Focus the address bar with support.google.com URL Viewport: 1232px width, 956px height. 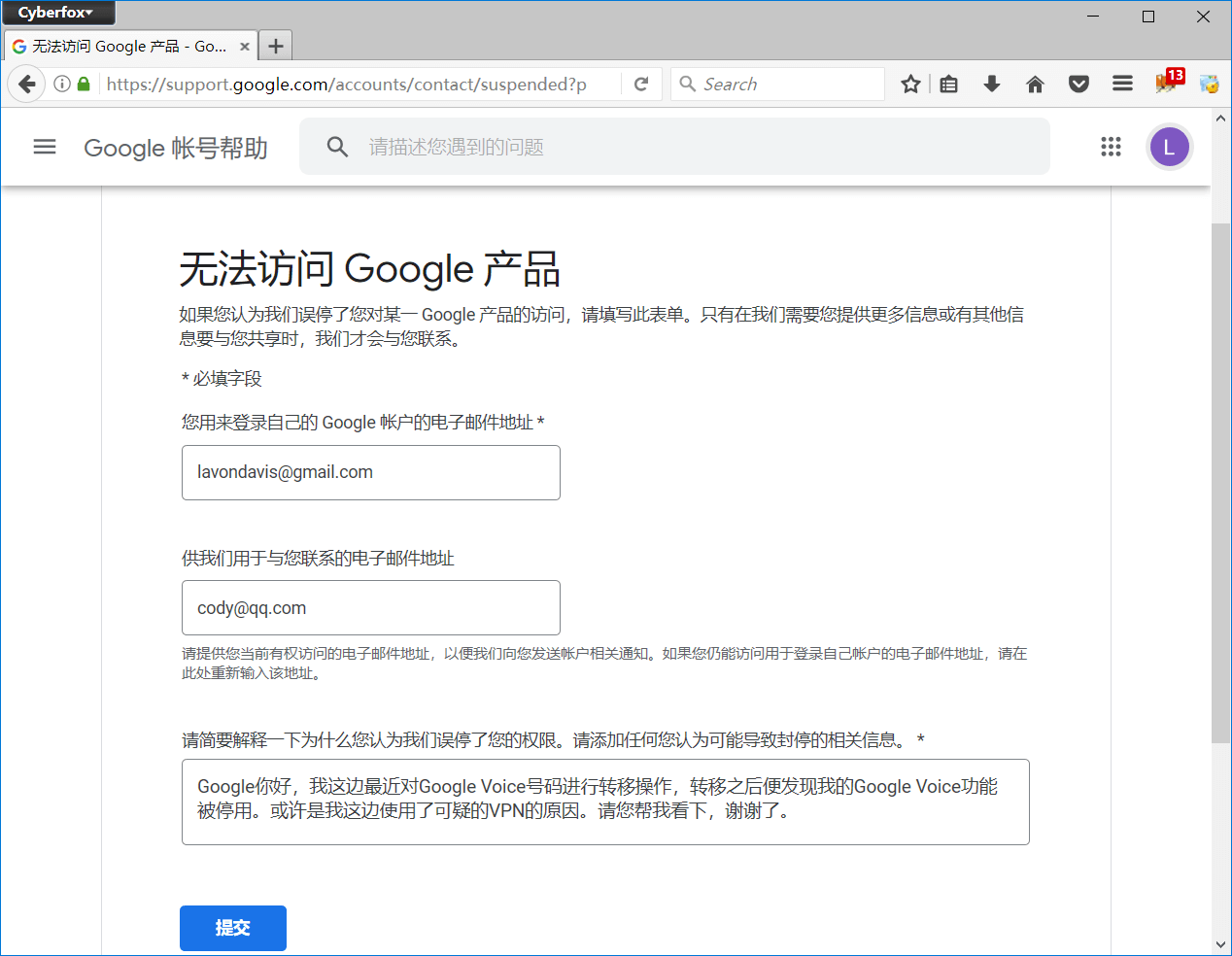359,85
